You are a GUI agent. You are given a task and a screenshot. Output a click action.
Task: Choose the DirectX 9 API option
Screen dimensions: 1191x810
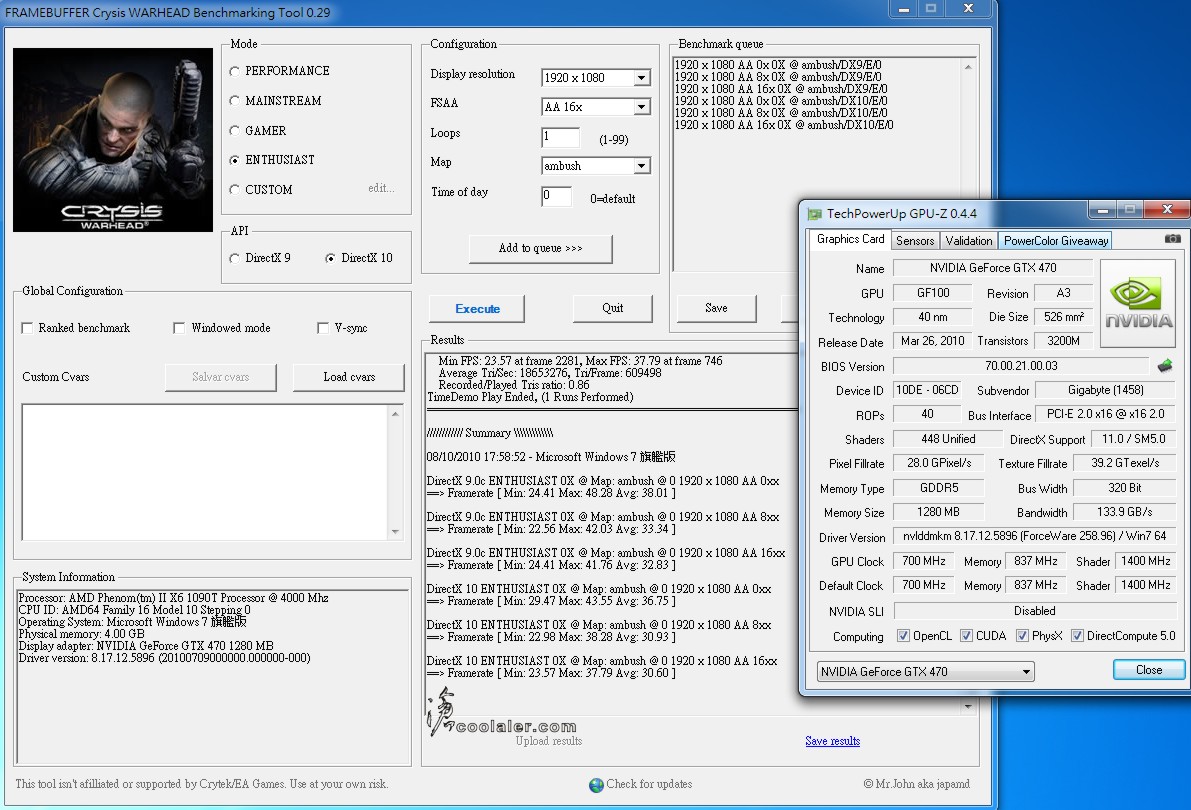pos(235,258)
